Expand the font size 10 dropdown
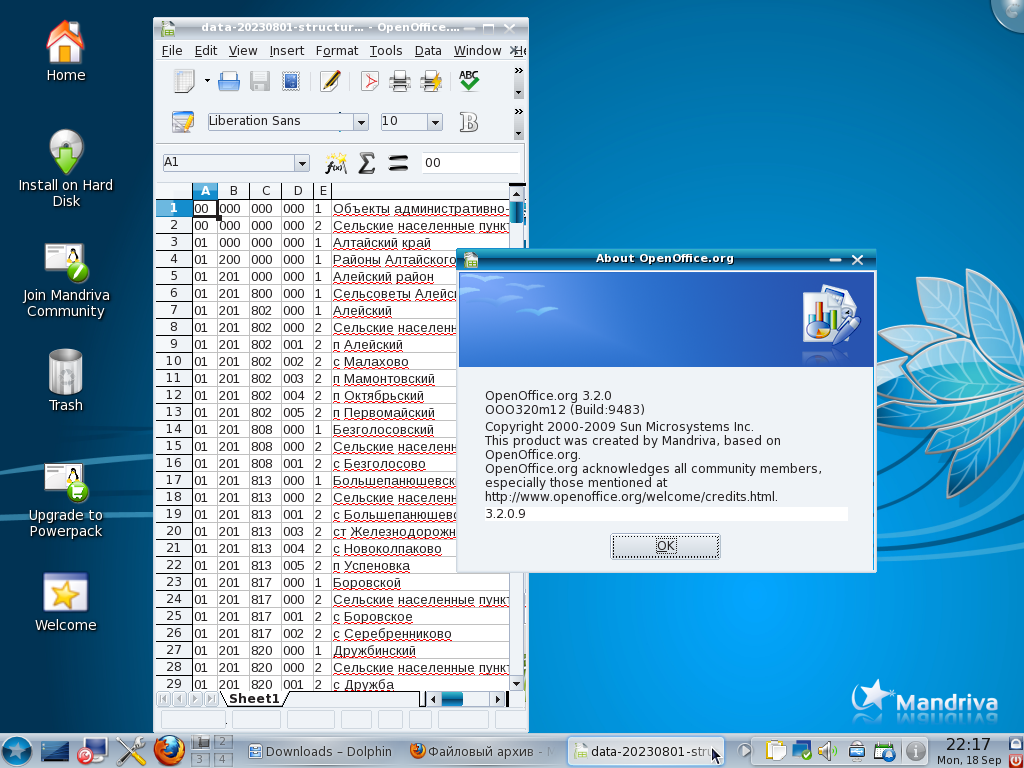This screenshot has width=1024, height=768. [435, 121]
